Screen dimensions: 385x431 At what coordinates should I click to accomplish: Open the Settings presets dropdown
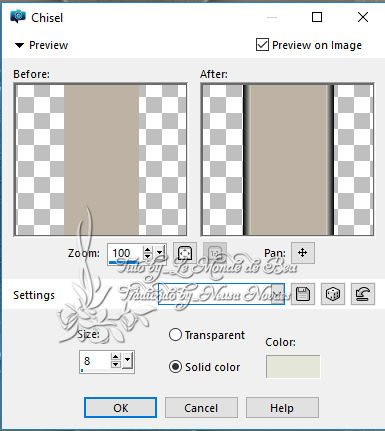277,294
